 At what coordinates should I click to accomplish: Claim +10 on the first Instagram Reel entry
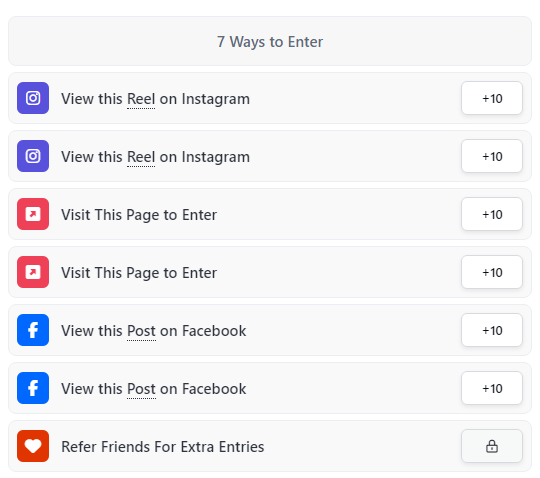492,98
